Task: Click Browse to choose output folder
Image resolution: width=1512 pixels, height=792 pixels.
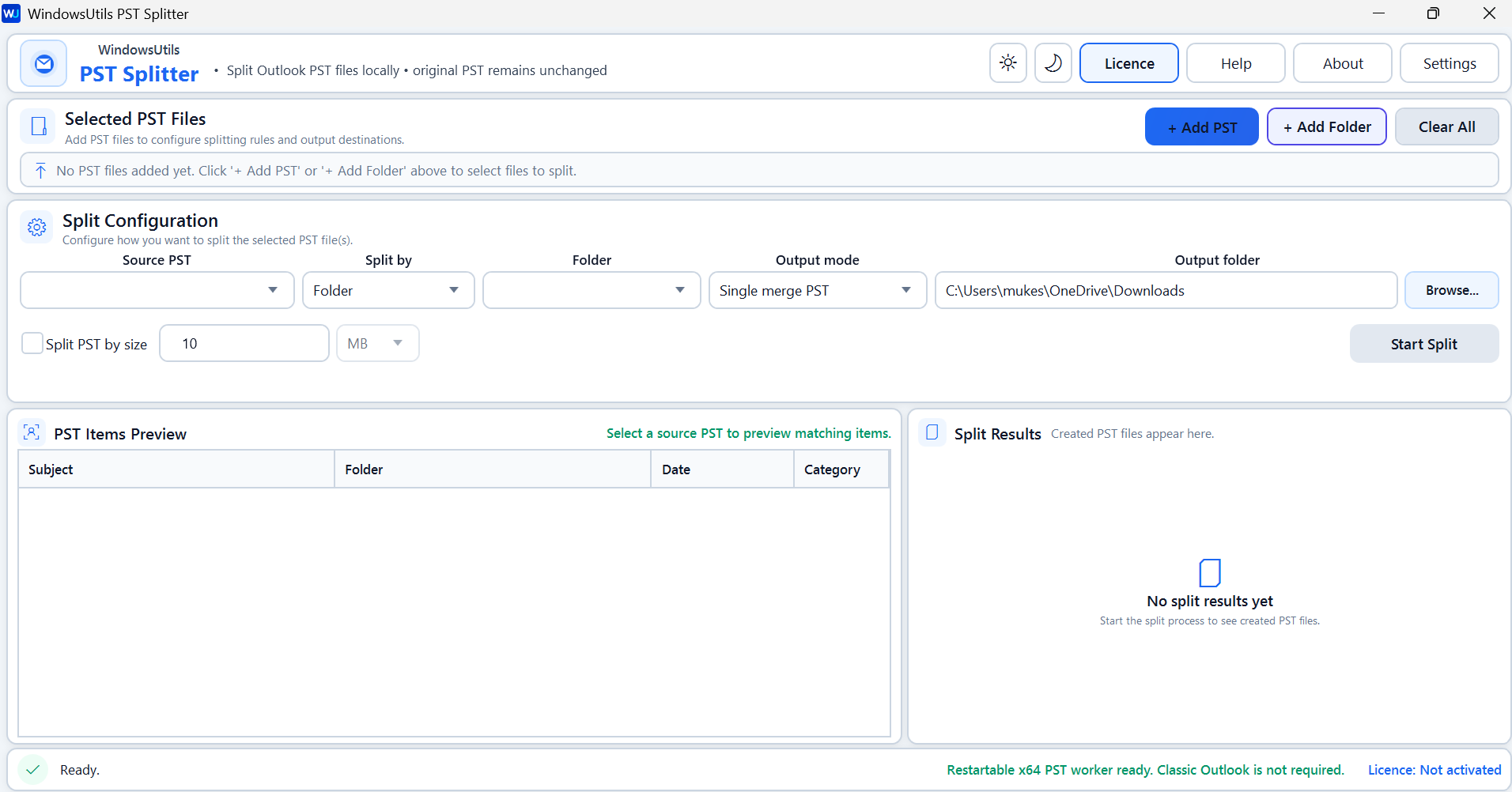Action: [1452, 290]
